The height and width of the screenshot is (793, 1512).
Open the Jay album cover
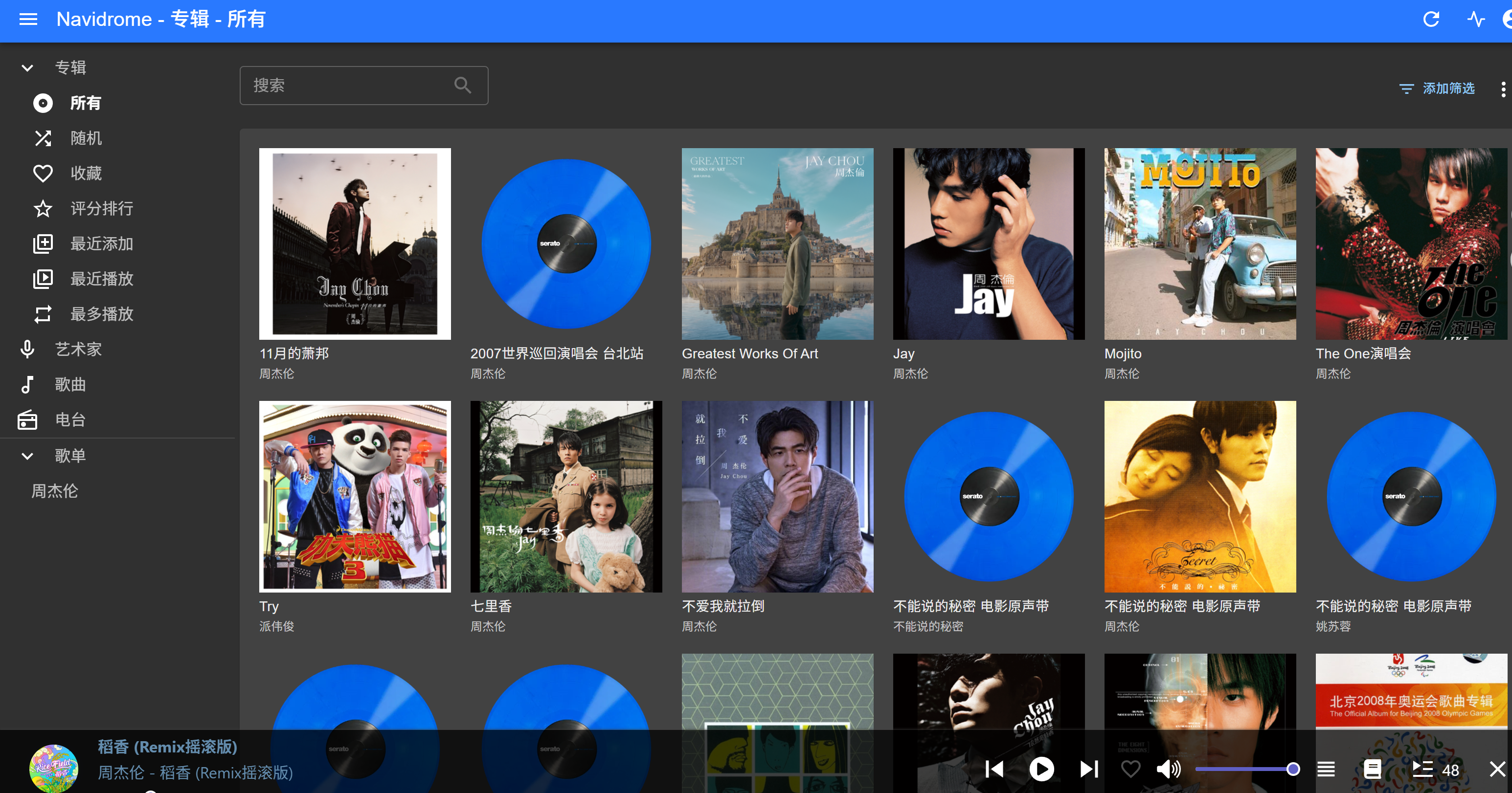989,243
